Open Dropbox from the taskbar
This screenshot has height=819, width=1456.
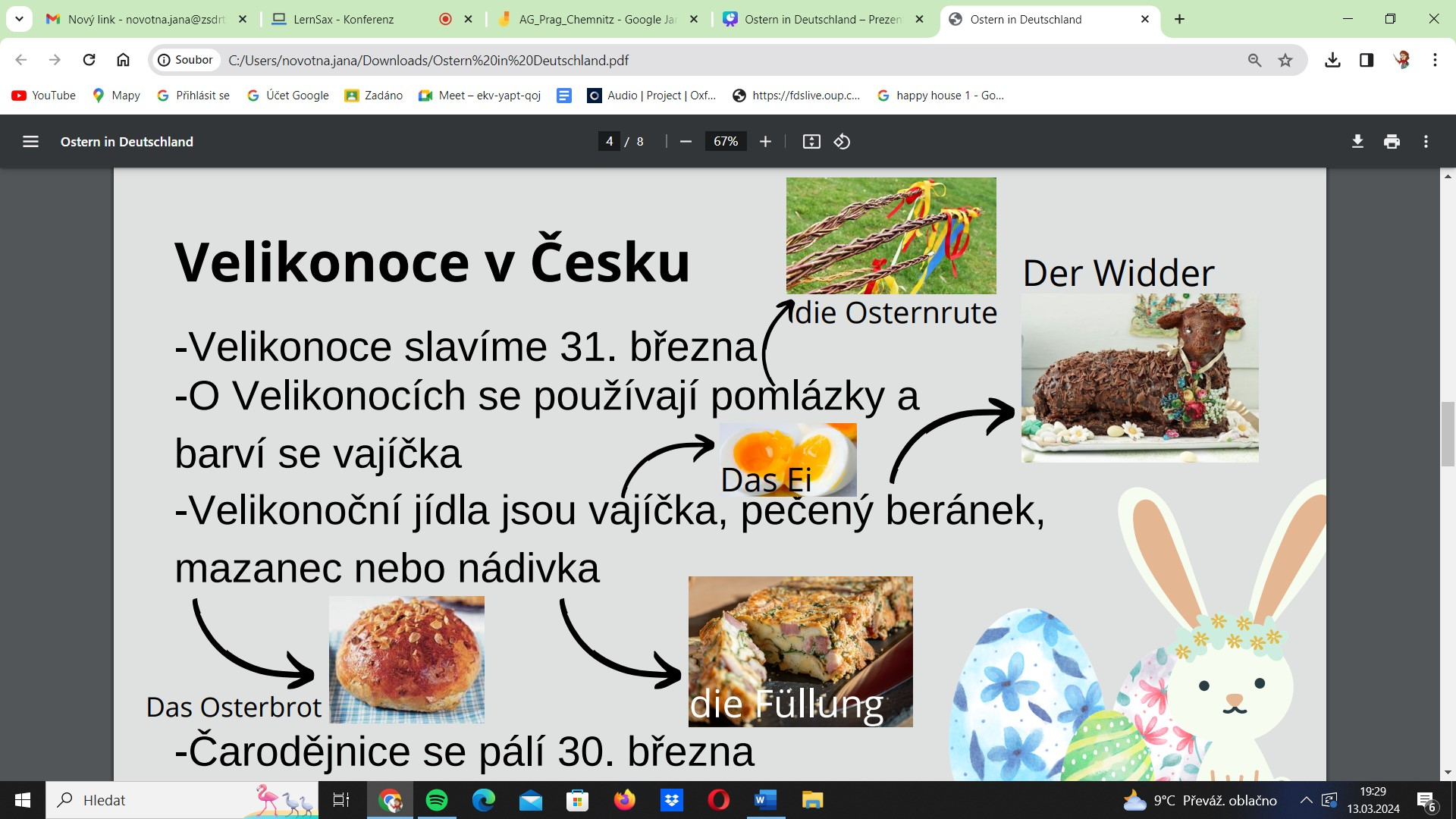672,800
